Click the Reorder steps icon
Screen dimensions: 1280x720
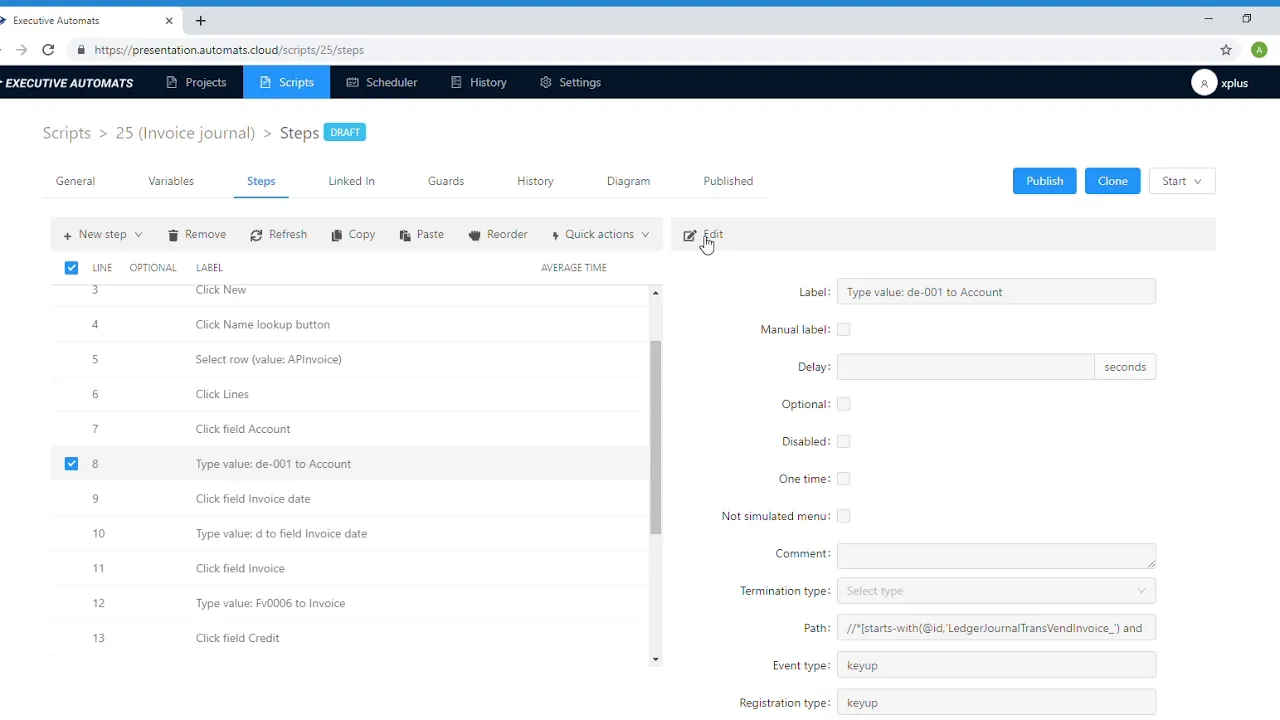tap(475, 234)
